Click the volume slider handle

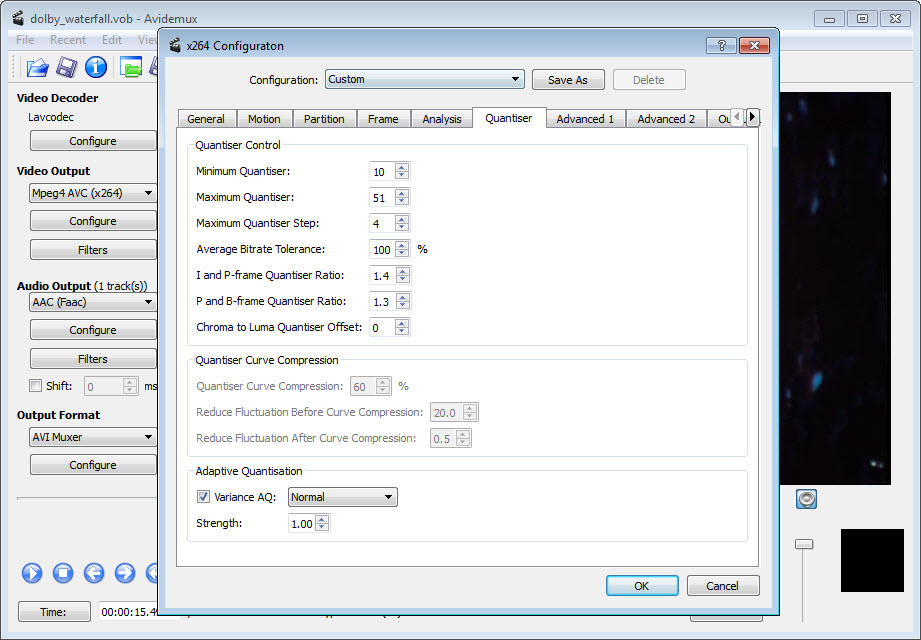point(804,544)
